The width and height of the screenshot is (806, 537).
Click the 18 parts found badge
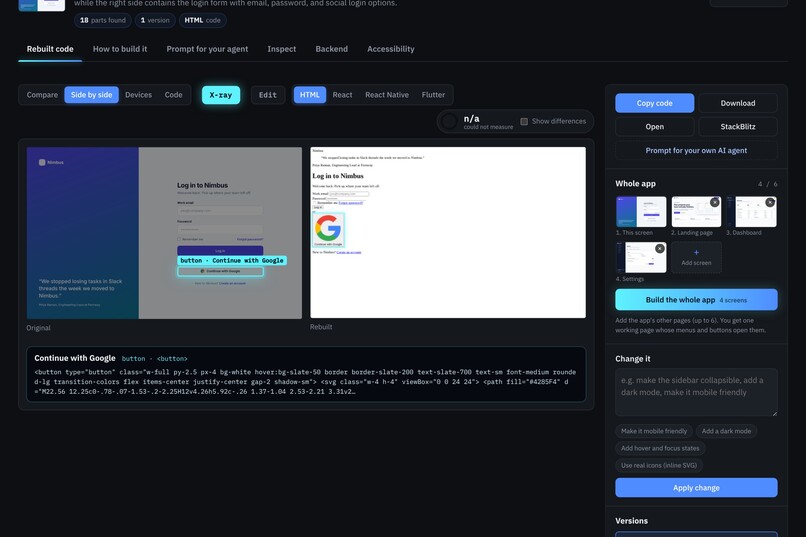pyautogui.click(x=103, y=20)
